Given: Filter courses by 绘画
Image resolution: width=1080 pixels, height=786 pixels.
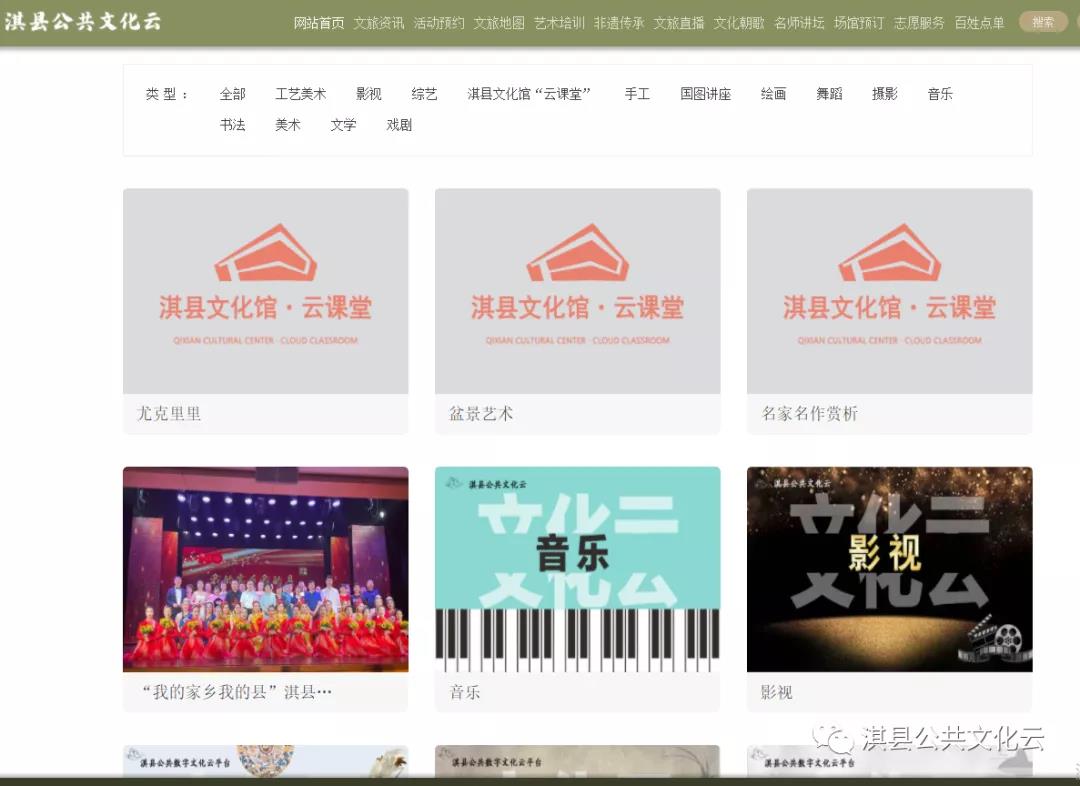Looking at the screenshot, I should 773,94.
